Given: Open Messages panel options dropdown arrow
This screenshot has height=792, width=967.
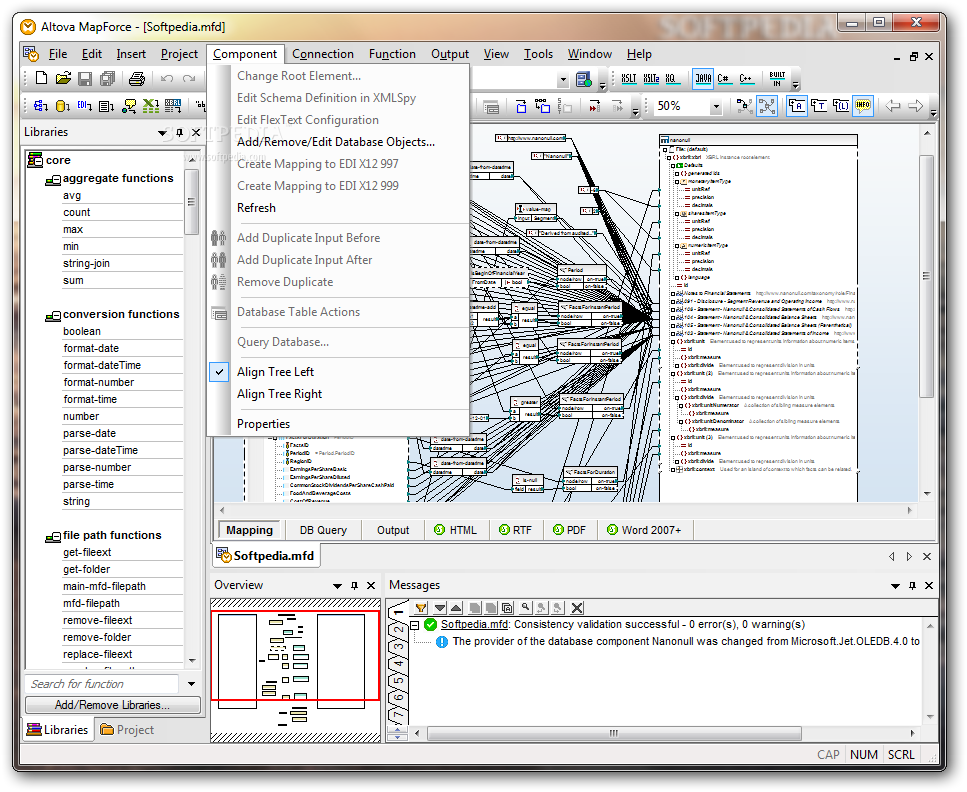Looking at the screenshot, I should coord(895,585).
